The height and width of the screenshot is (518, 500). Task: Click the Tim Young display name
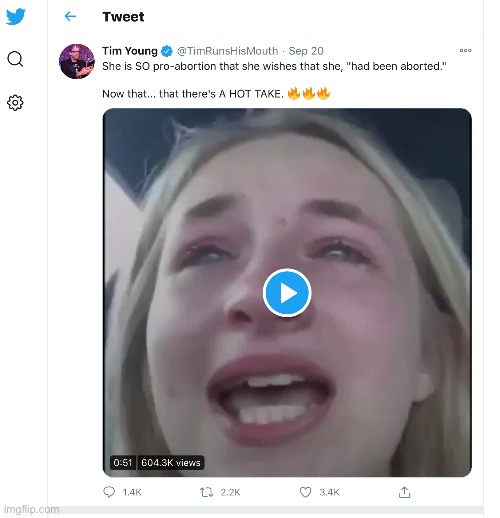[x=130, y=51]
